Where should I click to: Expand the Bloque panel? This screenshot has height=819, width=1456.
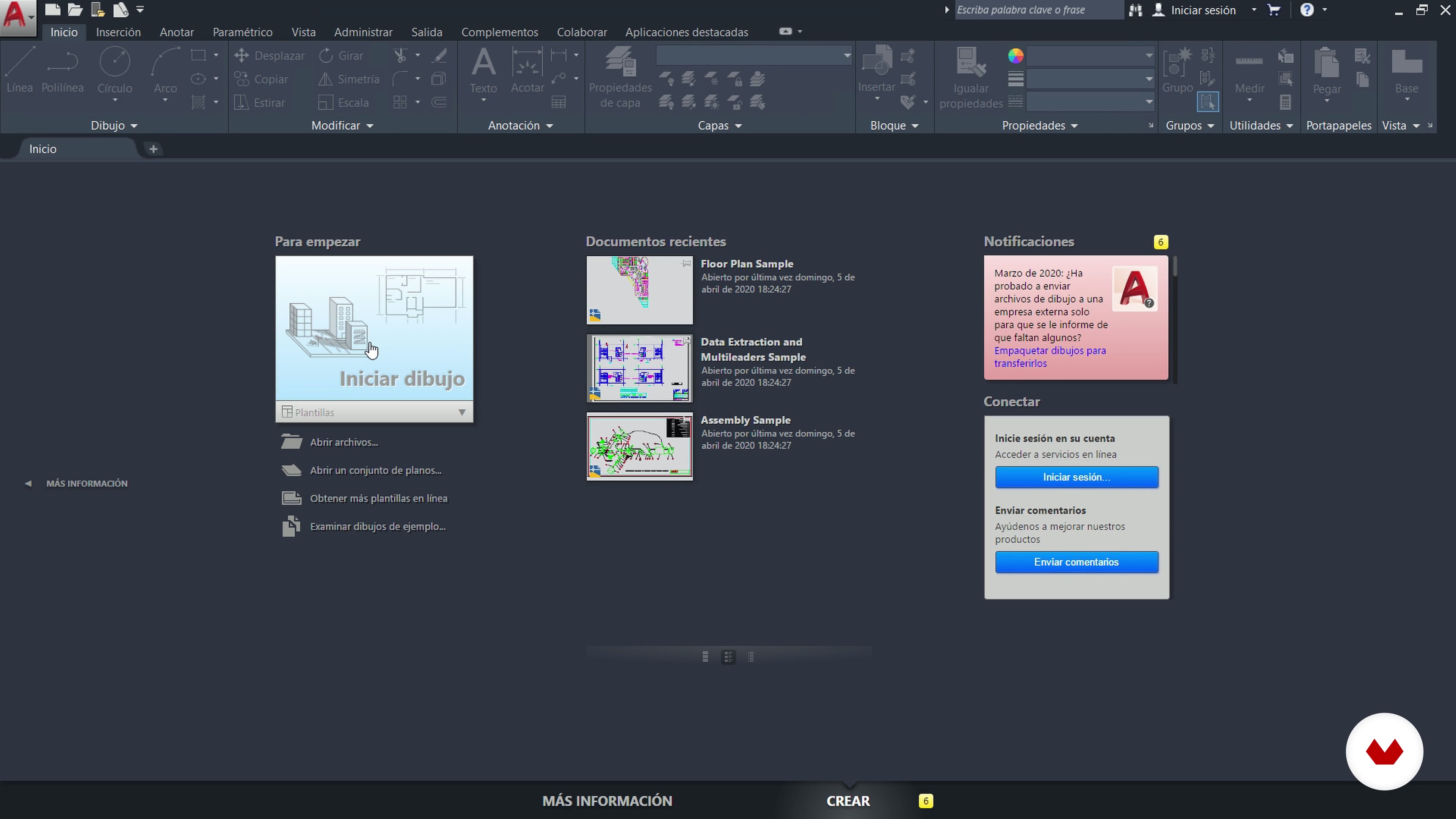pyautogui.click(x=894, y=126)
